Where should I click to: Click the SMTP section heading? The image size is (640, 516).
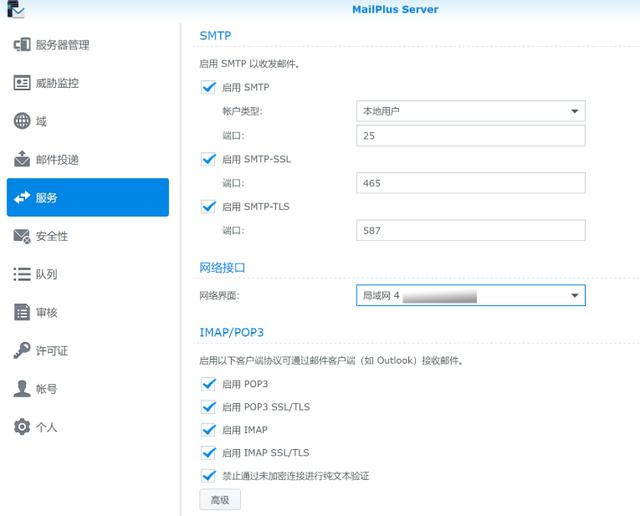[x=215, y=36]
